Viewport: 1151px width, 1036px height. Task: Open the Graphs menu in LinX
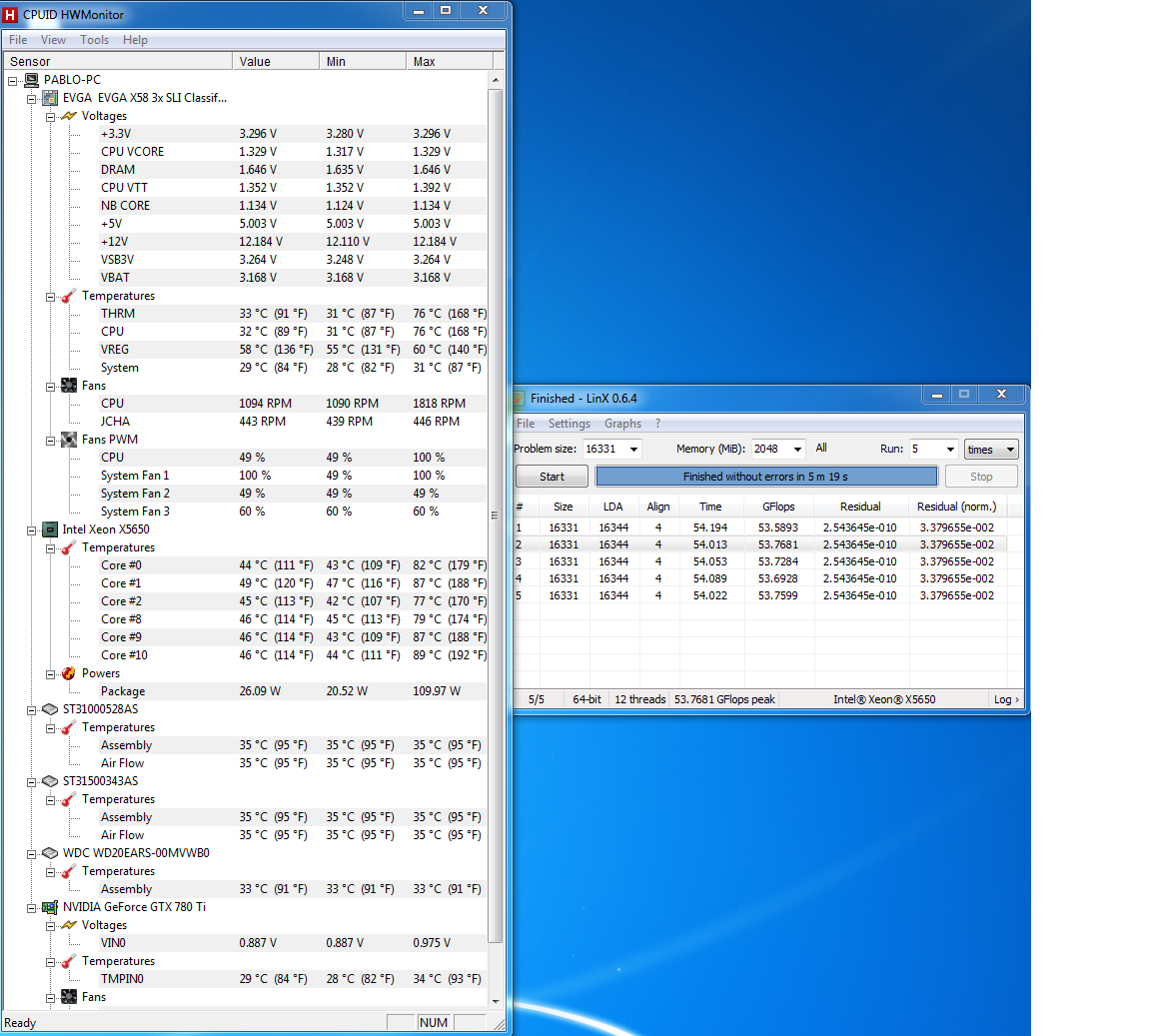pyautogui.click(x=622, y=424)
